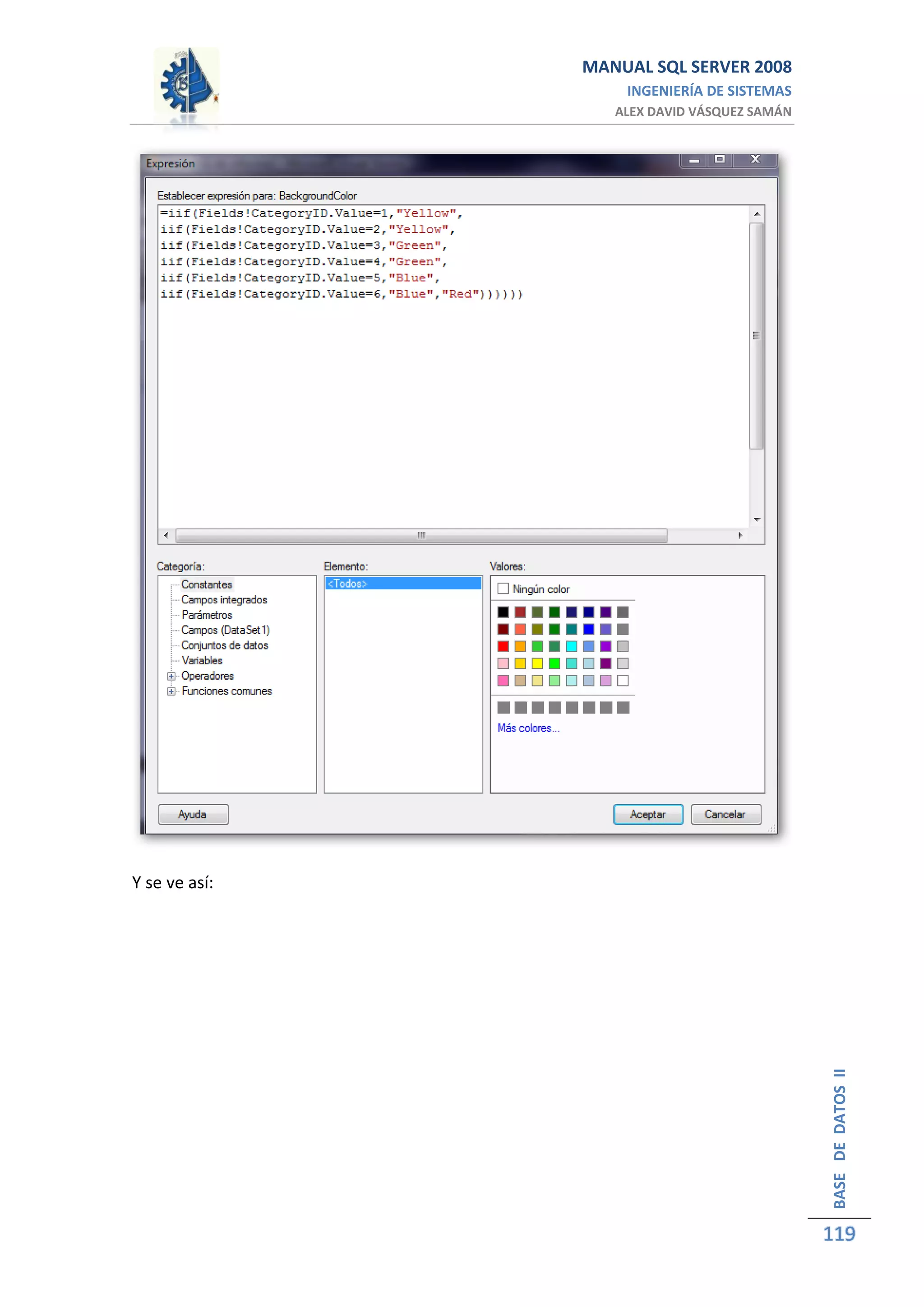Close the Expresión dialog

755,160
